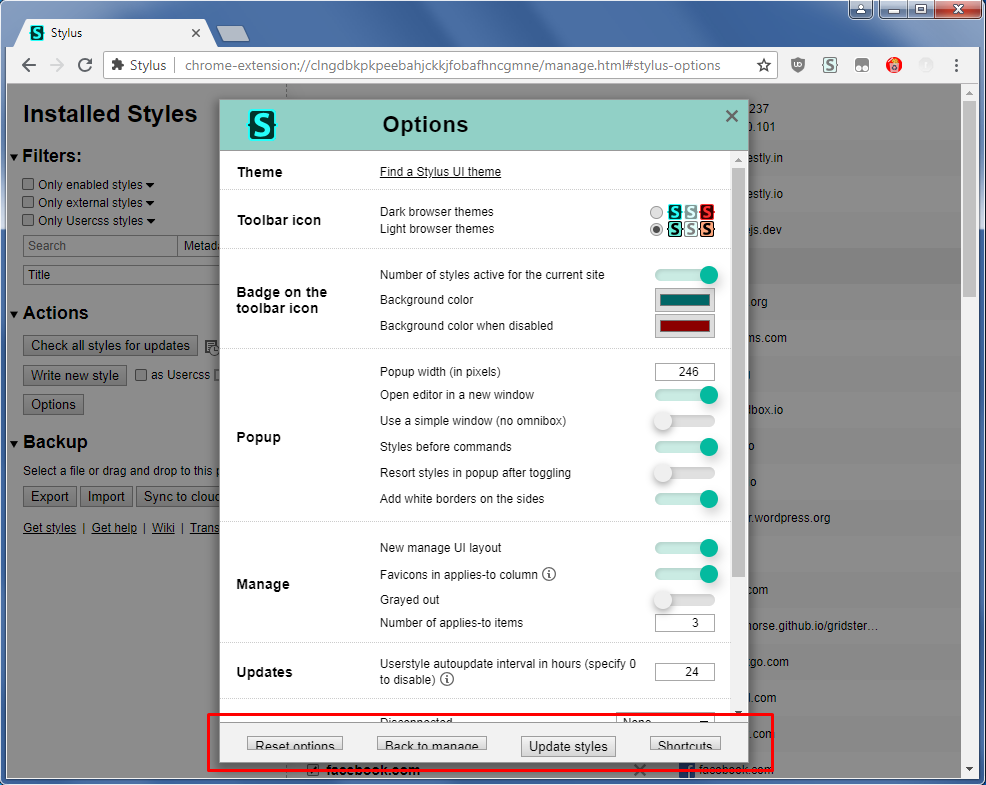Expand the Only Usercss styles dropdown
986x785 pixels.
click(x=152, y=220)
